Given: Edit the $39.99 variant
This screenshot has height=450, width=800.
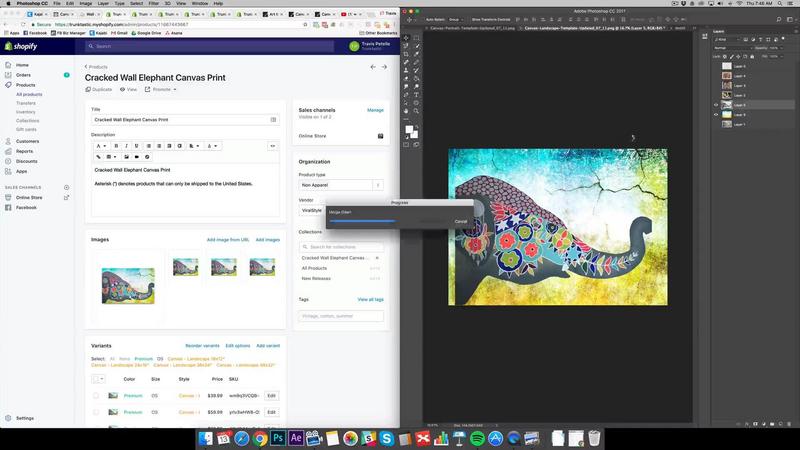Looking at the screenshot, I should [x=271, y=396].
